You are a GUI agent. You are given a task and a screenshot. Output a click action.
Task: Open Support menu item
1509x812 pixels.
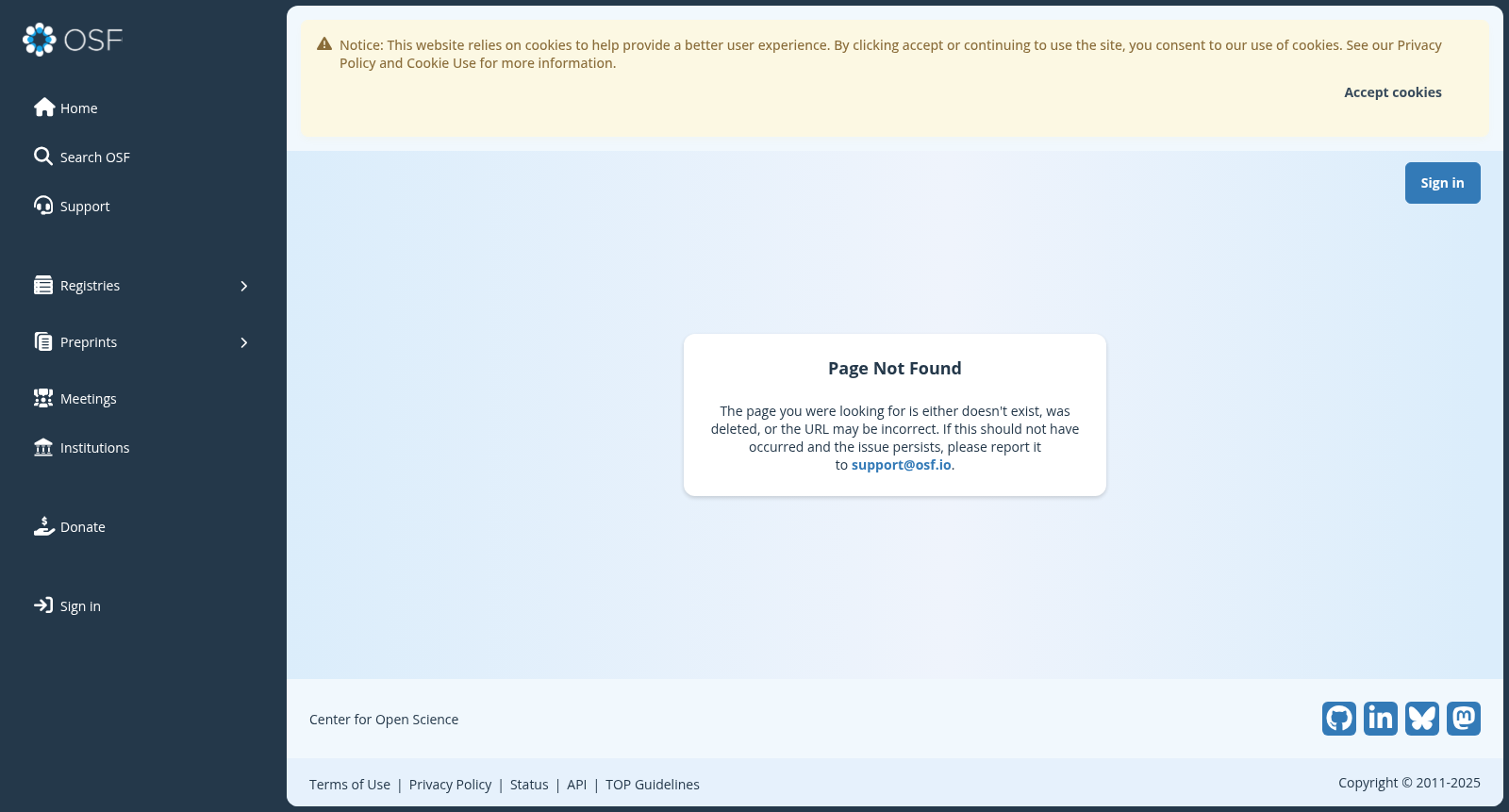pos(85,207)
